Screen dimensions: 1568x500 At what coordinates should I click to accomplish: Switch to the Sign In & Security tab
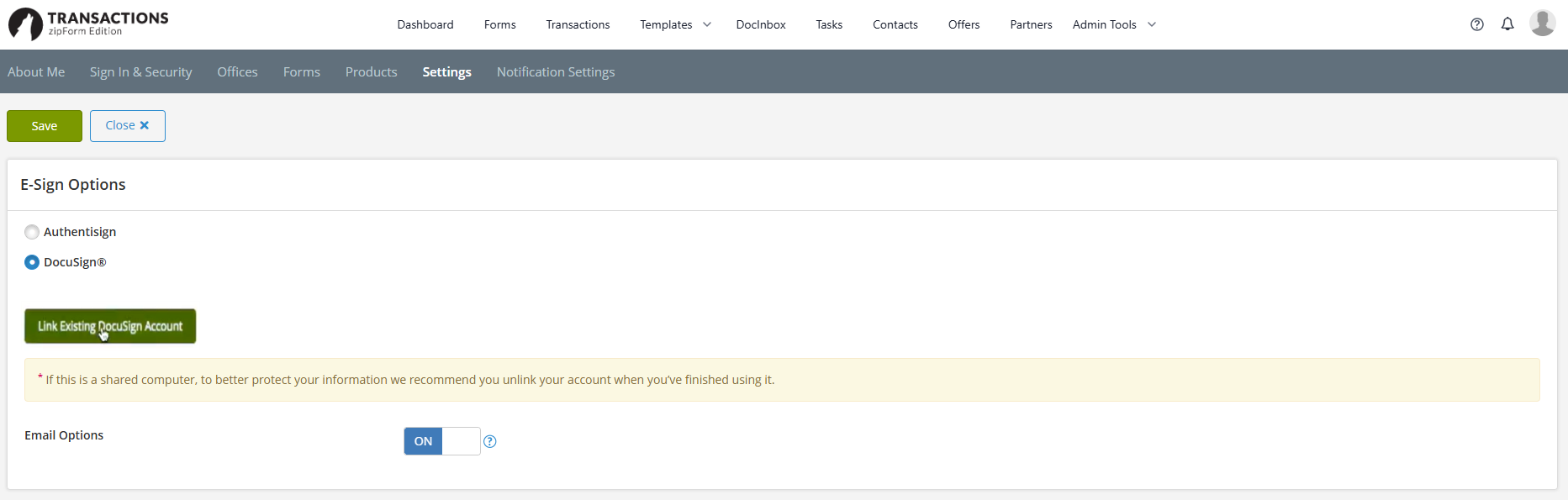(141, 72)
